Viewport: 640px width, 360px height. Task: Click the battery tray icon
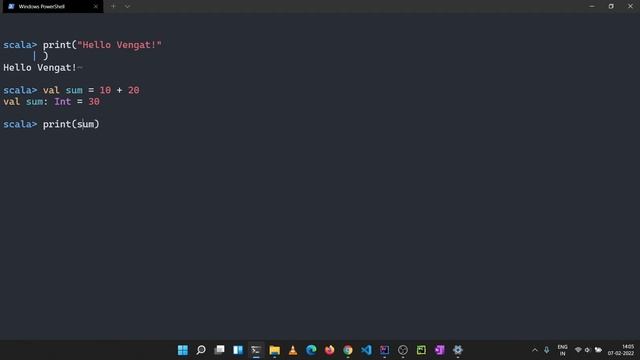pyautogui.click(x=598, y=350)
